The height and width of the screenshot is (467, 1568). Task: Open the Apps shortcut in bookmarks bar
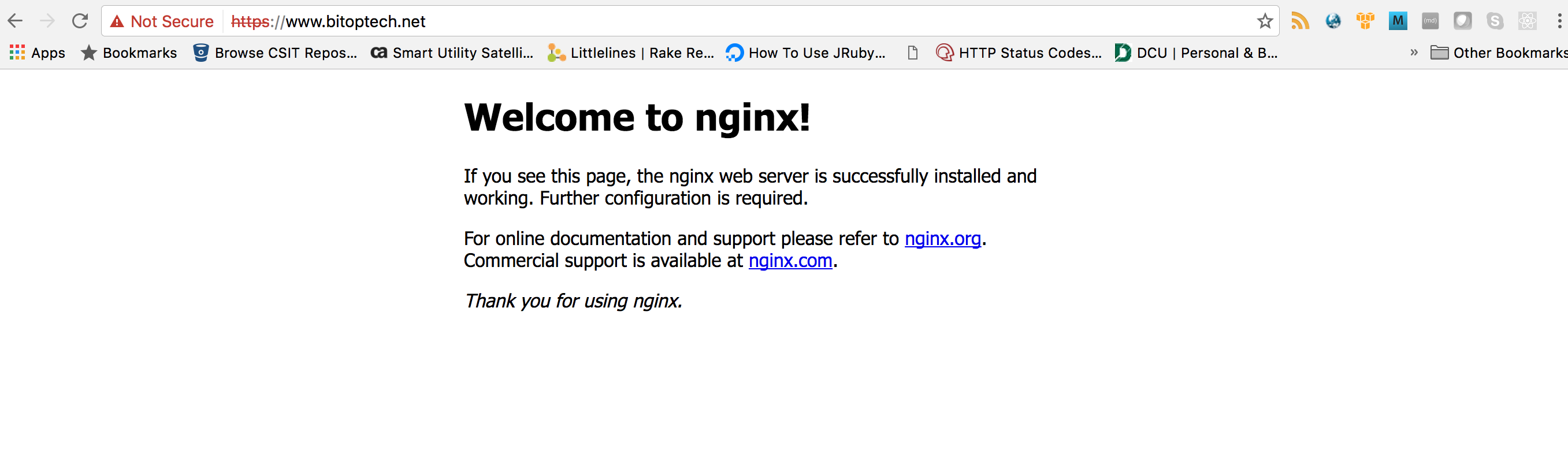(x=37, y=53)
